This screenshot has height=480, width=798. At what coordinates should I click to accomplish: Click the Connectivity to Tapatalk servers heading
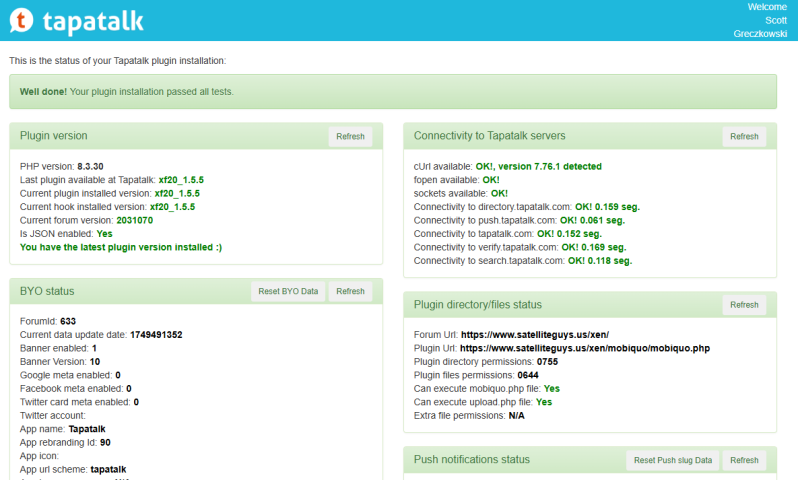[x=490, y=136]
